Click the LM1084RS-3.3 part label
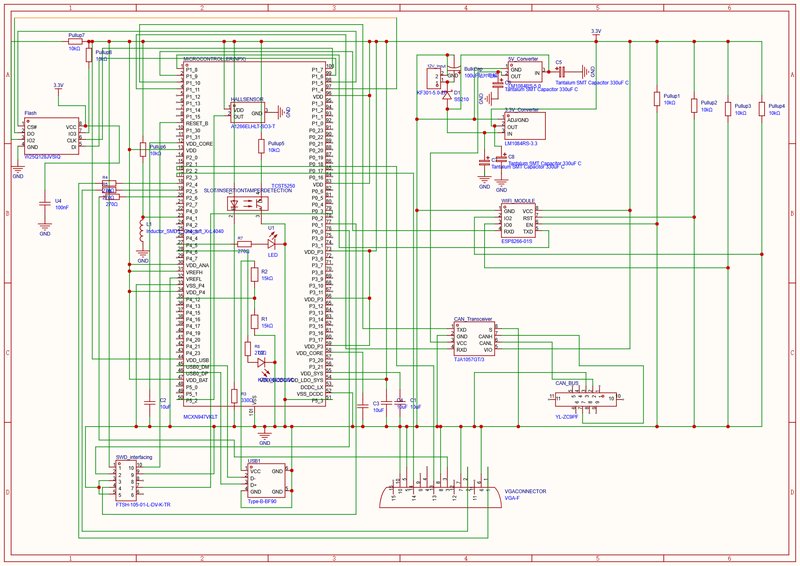The height and width of the screenshot is (566, 800). (x=522, y=143)
